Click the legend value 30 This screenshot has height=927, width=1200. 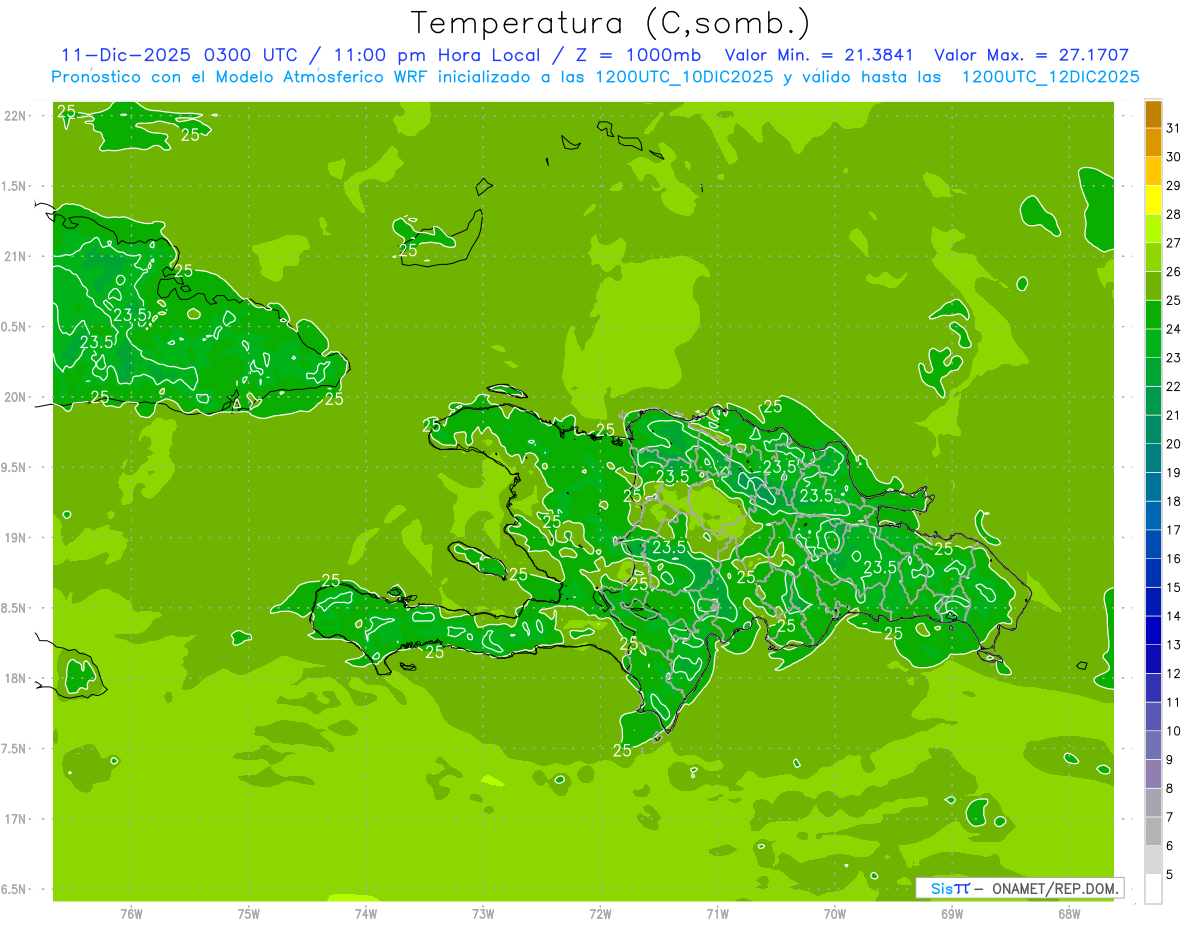pyautogui.click(x=1174, y=157)
